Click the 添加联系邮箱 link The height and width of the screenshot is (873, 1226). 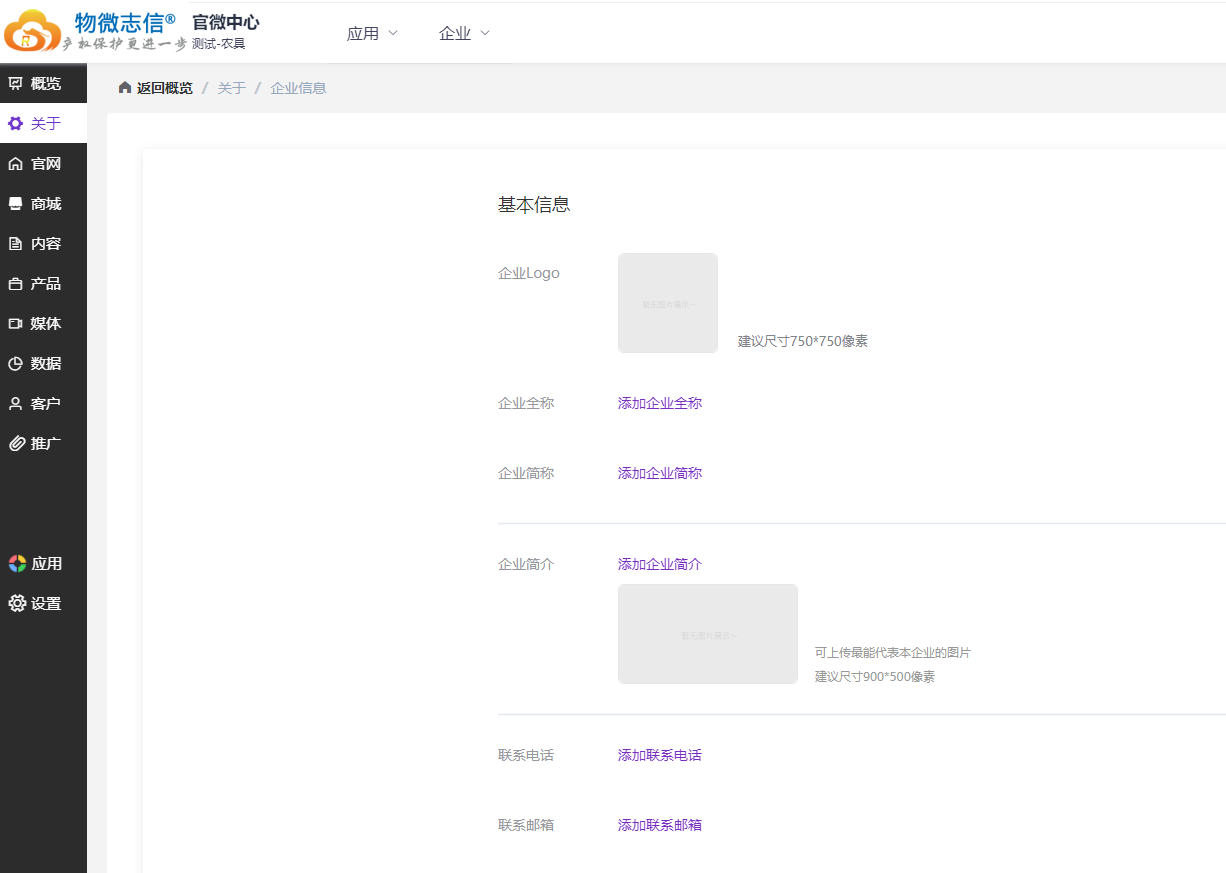pyautogui.click(x=660, y=825)
